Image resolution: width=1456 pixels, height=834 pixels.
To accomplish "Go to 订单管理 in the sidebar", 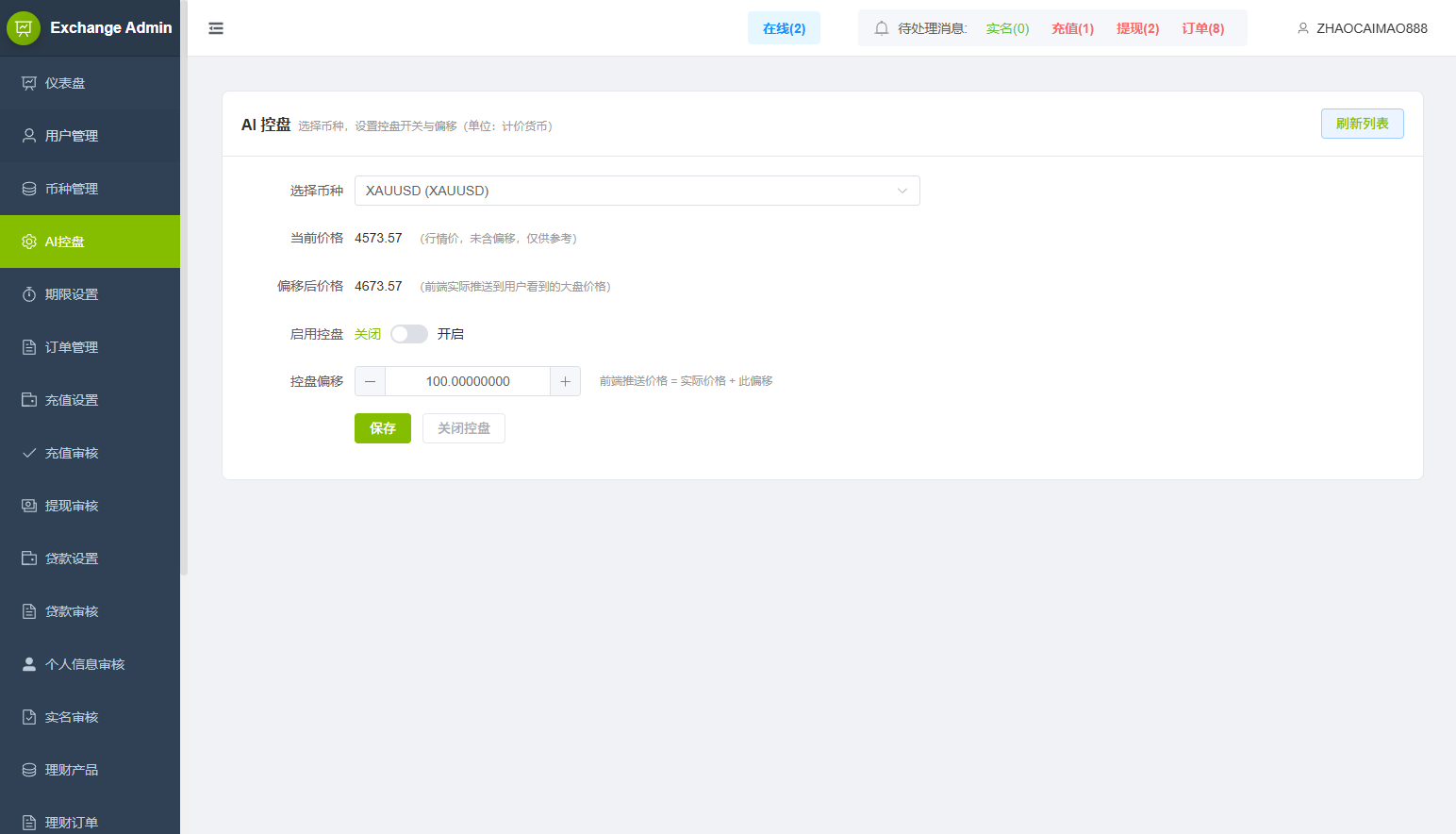I will coord(72,347).
